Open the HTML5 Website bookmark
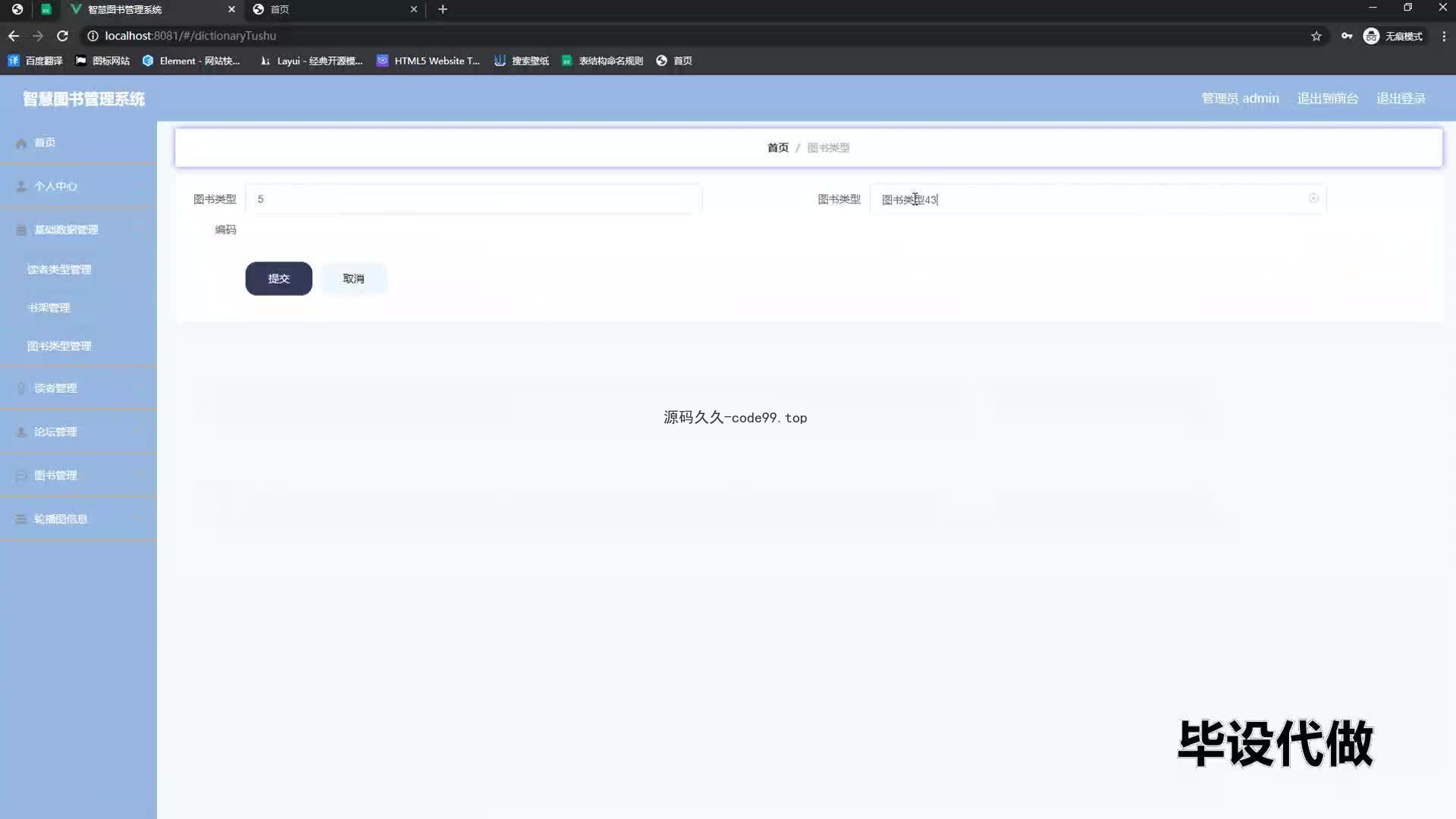 428,61
